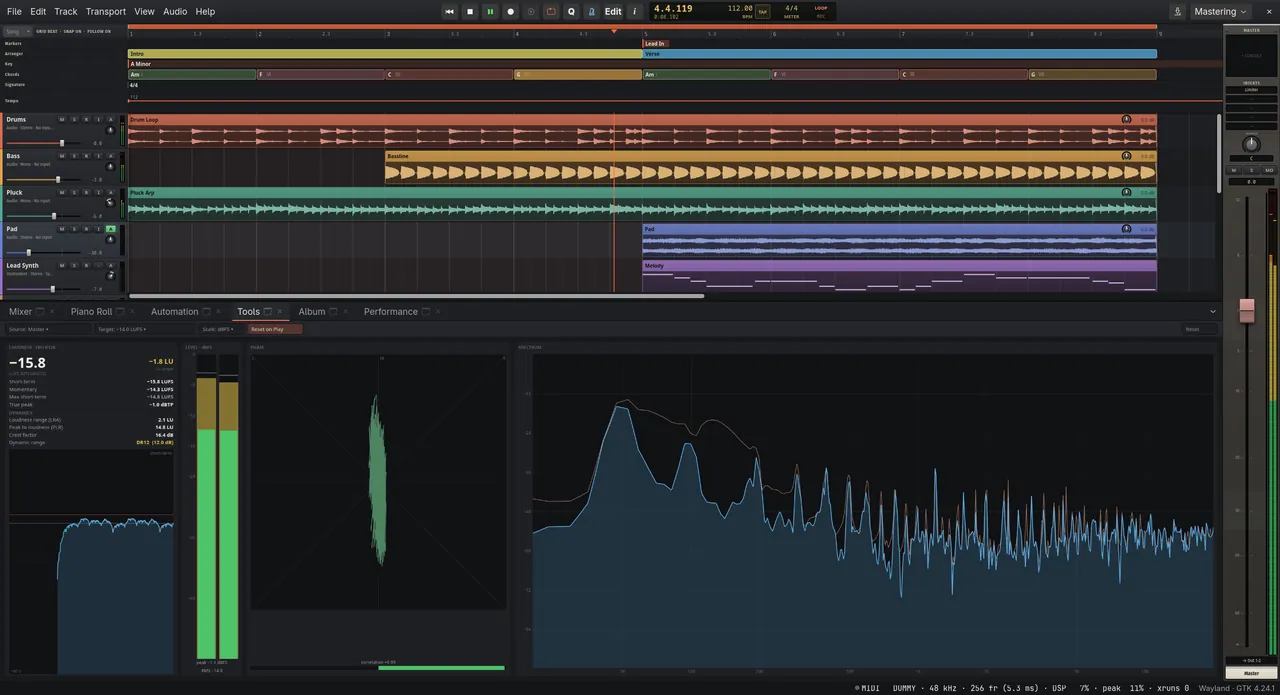
Task: Open the Scale dBFS dropdown
Action: (x=220, y=329)
